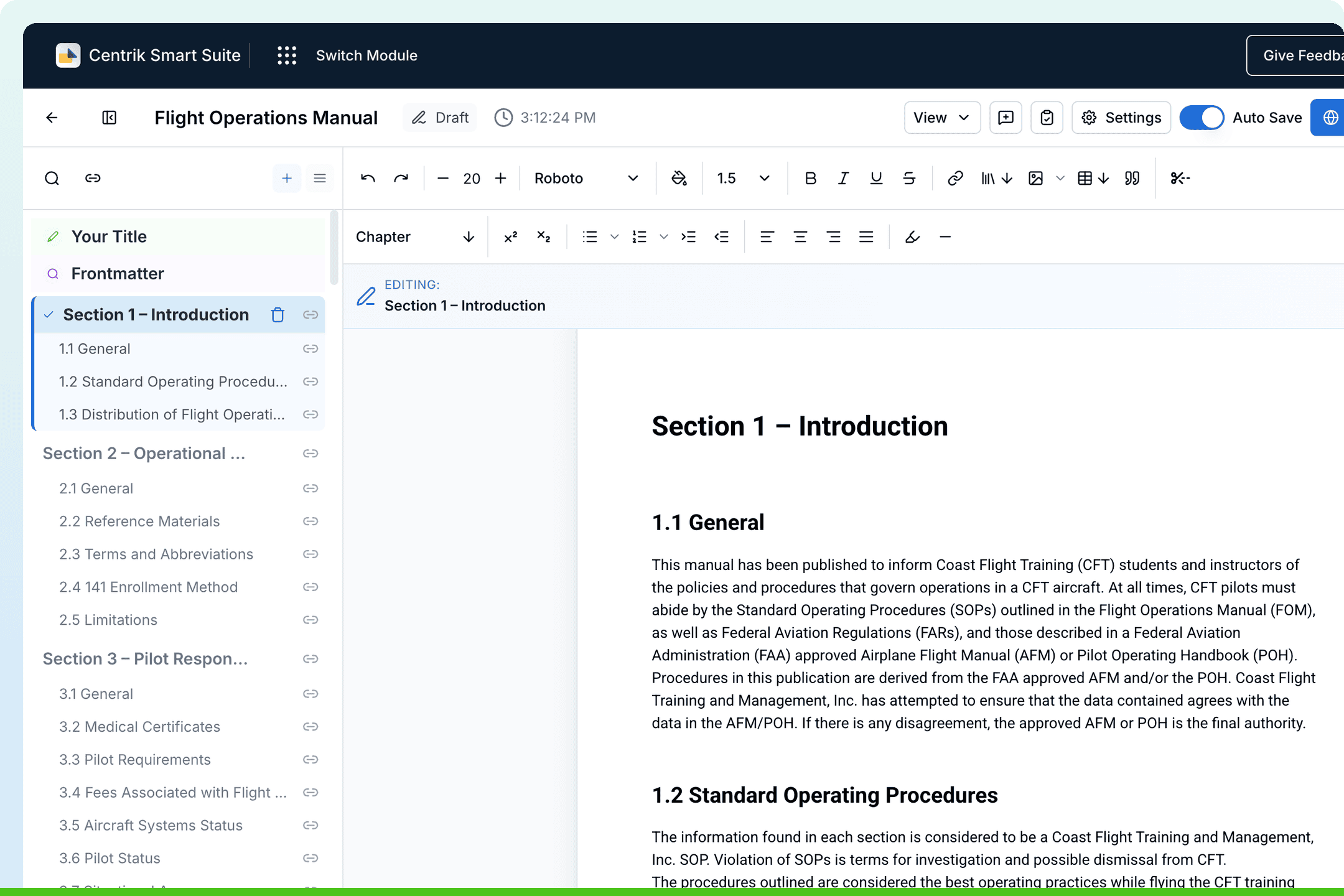1344x896 pixels.
Task: Insert an image from toolbar
Action: pos(1035,179)
